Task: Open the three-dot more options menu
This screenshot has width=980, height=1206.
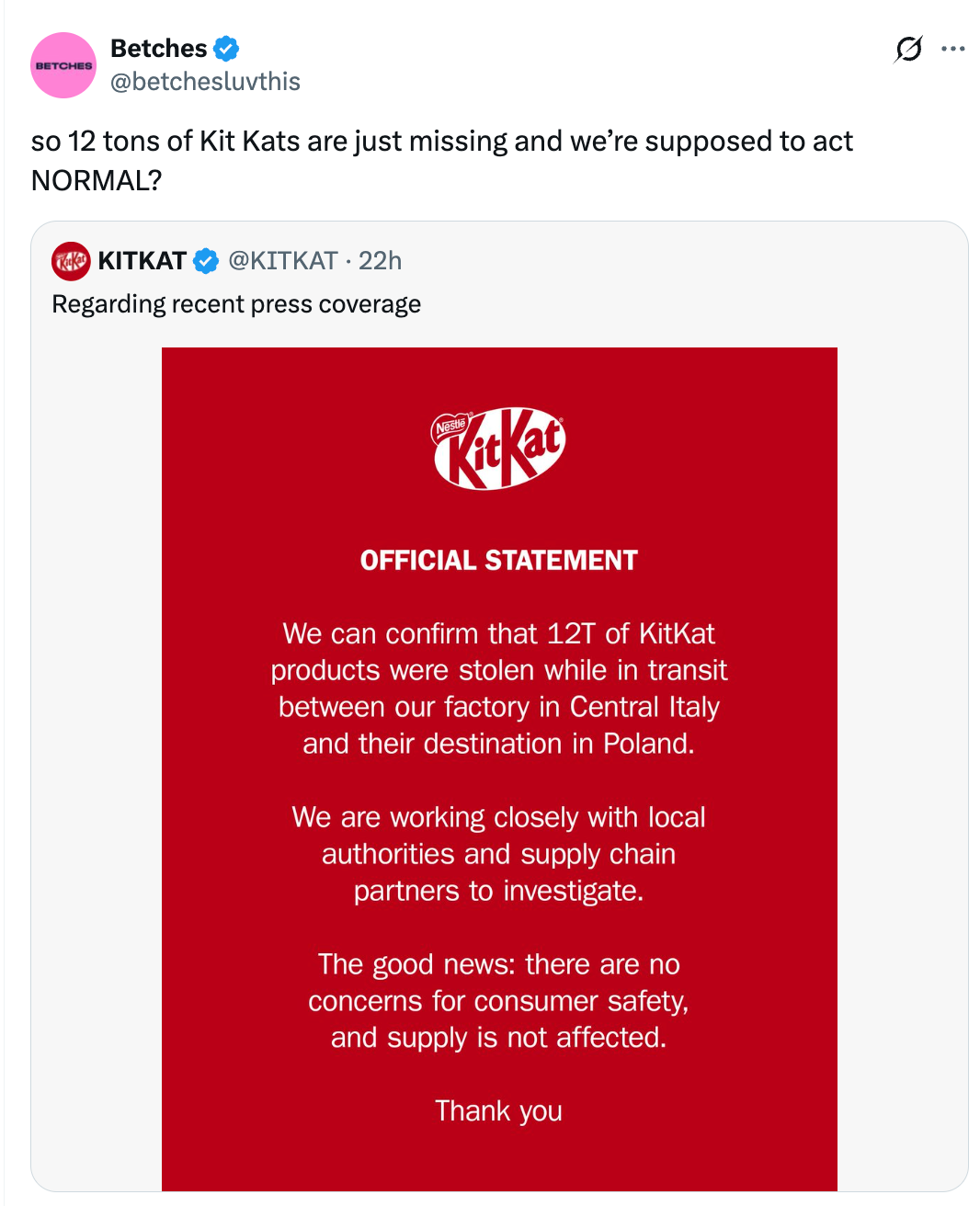Action: (x=954, y=49)
